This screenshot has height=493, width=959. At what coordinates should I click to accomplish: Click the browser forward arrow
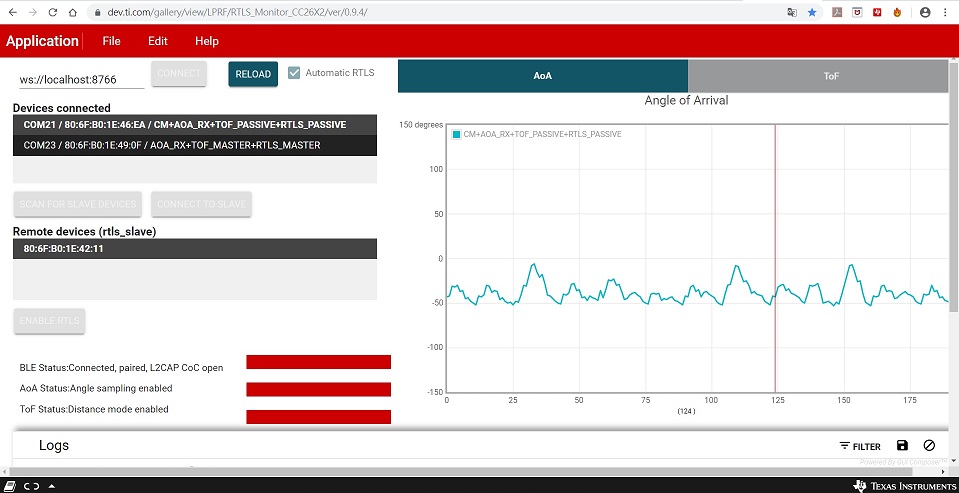(x=32, y=12)
